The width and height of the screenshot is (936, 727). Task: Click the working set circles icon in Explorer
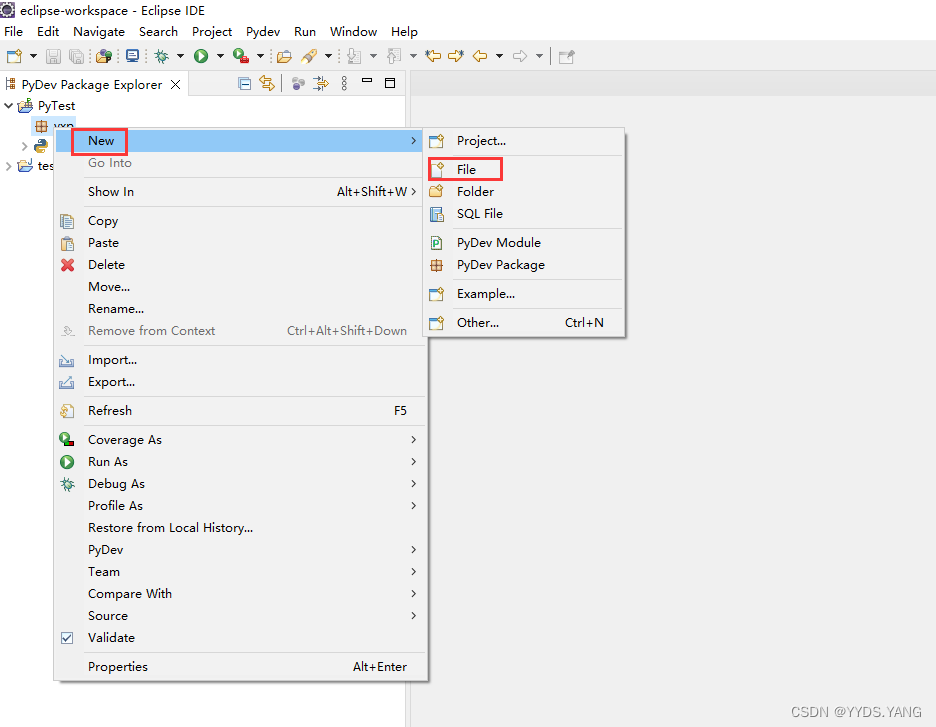click(298, 84)
